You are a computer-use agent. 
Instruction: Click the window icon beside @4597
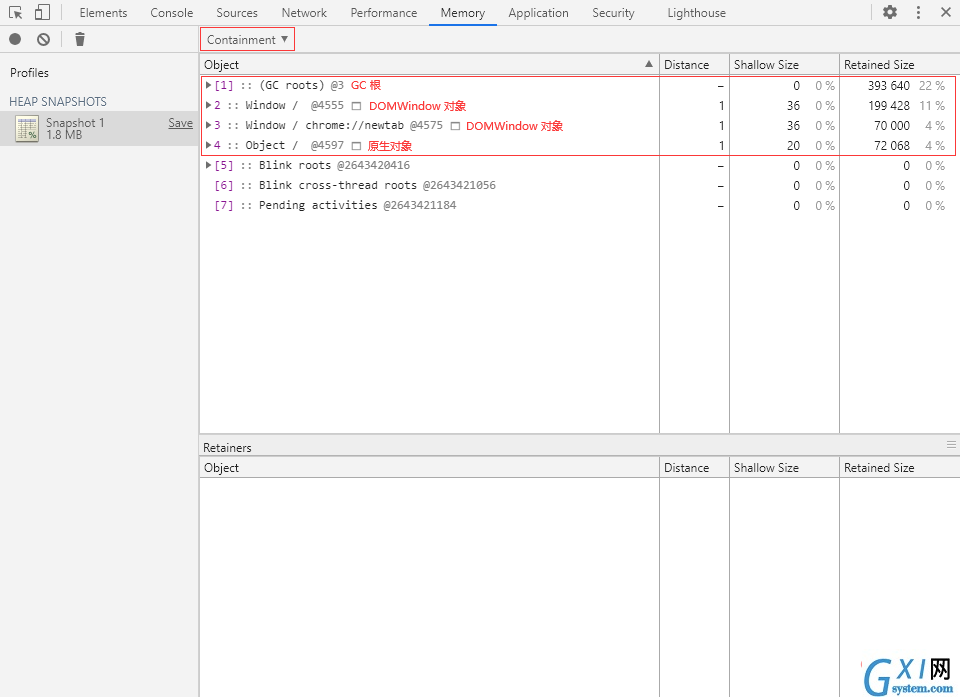pos(356,146)
